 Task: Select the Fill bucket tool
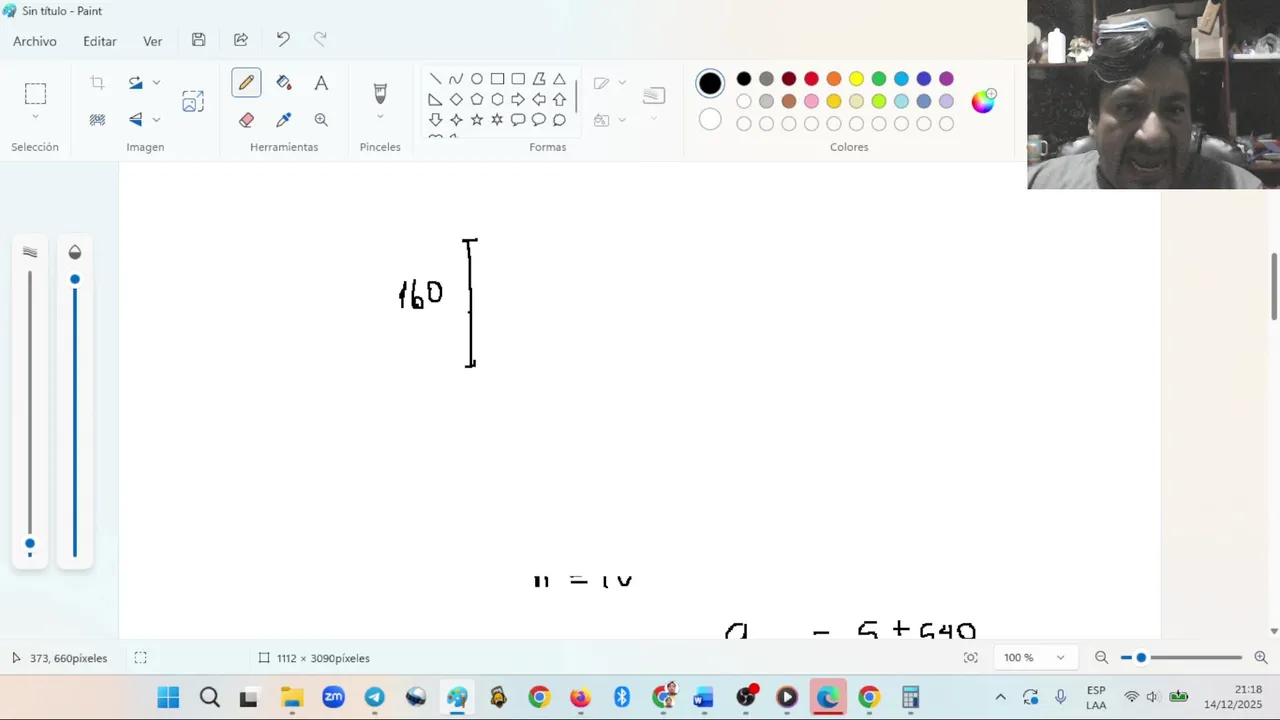[x=284, y=83]
